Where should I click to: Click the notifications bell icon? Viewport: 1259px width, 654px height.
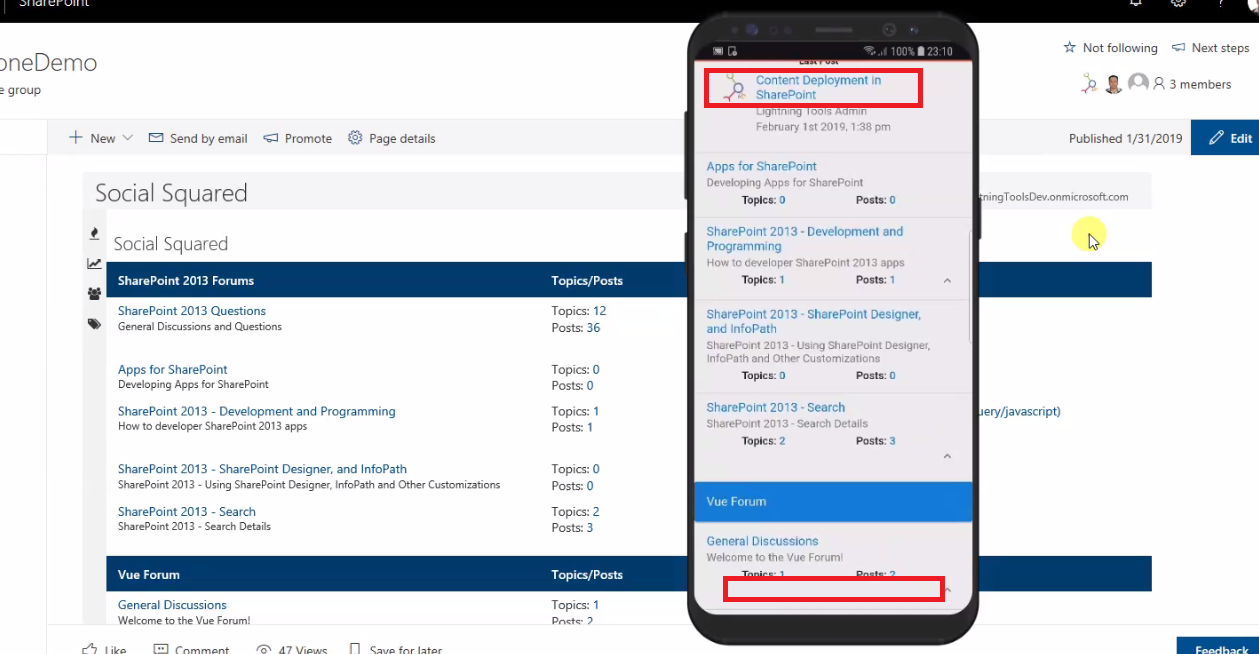[1136, 3]
